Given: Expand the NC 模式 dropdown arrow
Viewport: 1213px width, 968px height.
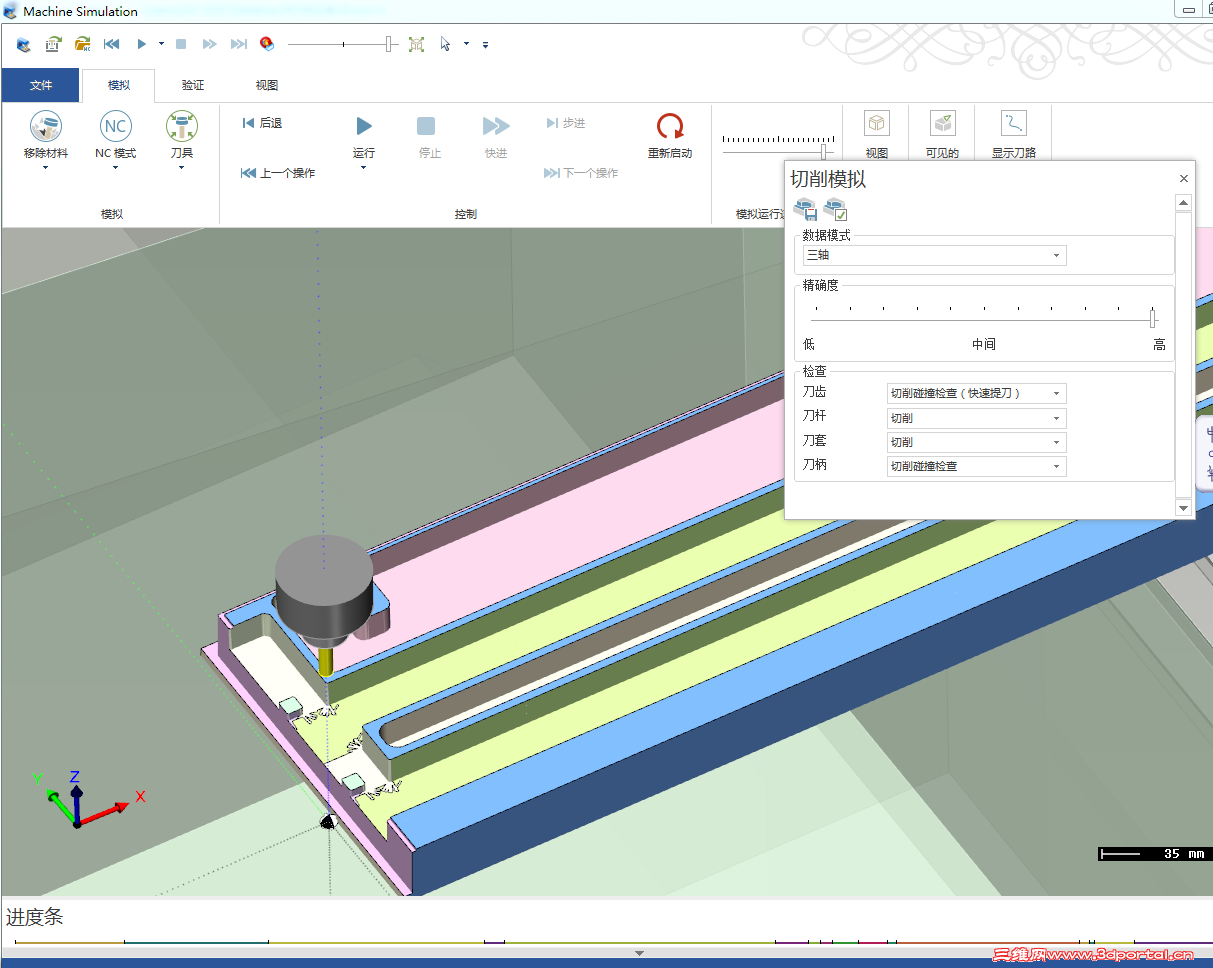Looking at the screenshot, I should click(116, 168).
